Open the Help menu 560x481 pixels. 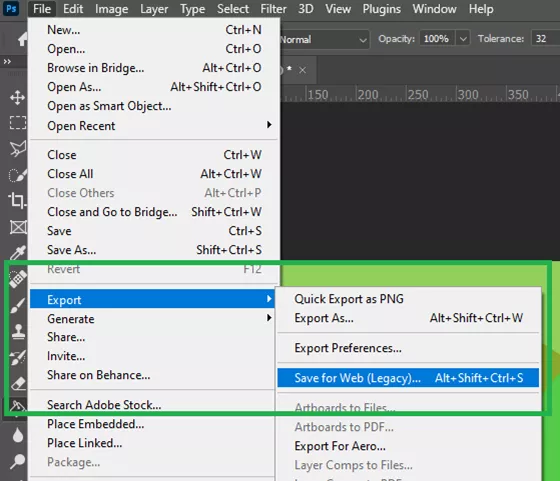(481, 9)
